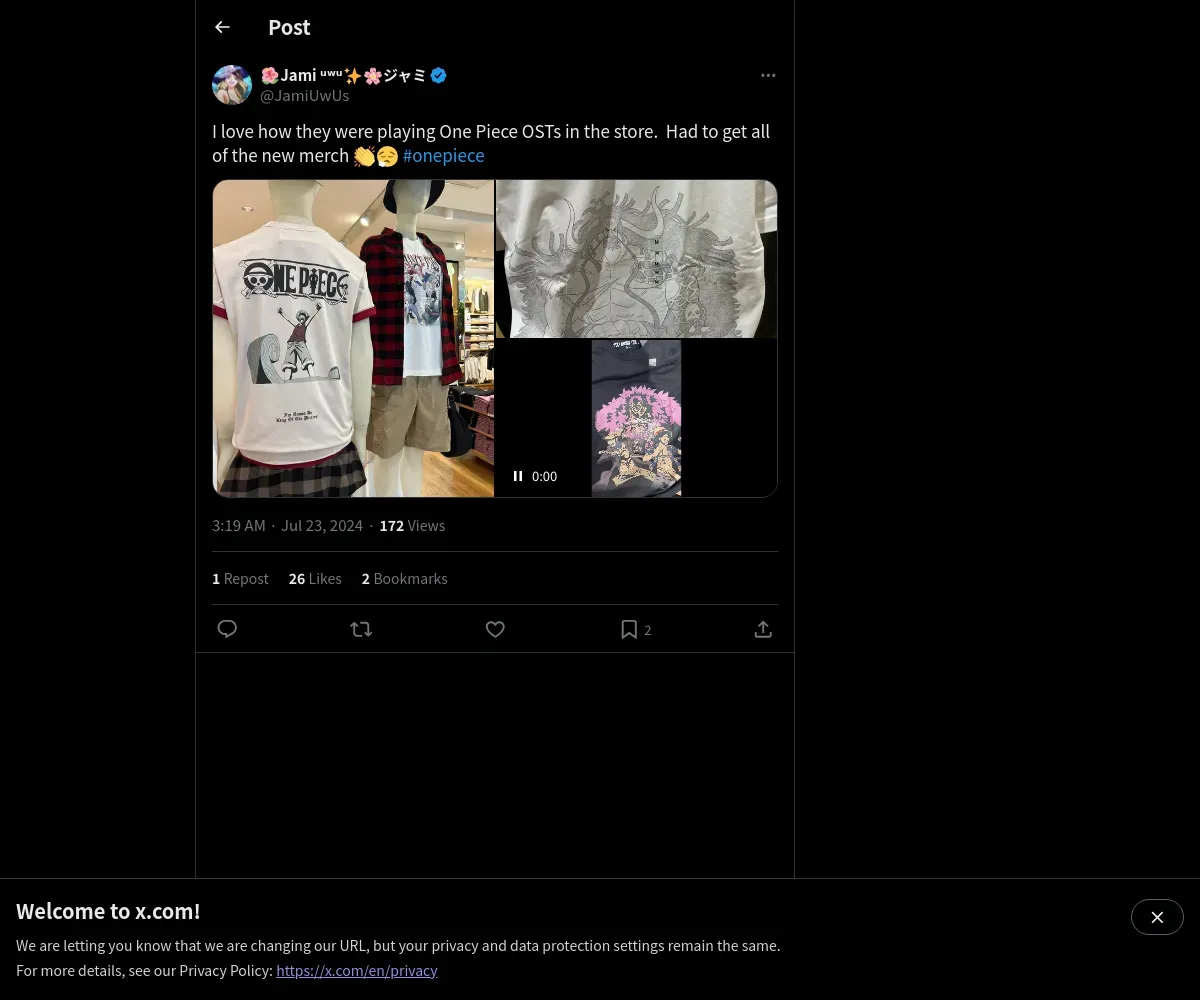
Task: Go back using the arrow icon
Action: 222,28
